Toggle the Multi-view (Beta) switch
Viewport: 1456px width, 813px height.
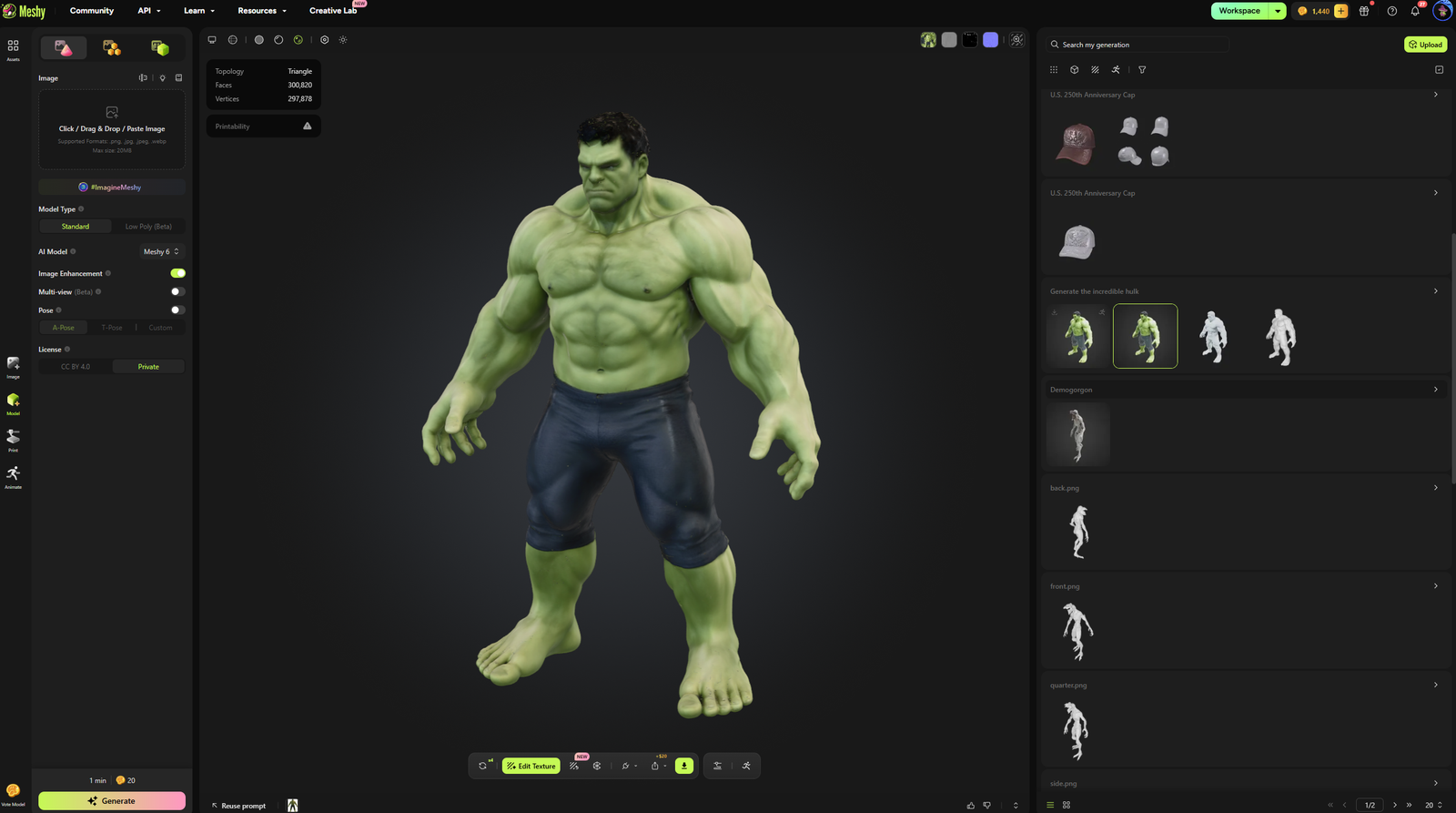click(x=178, y=291)
